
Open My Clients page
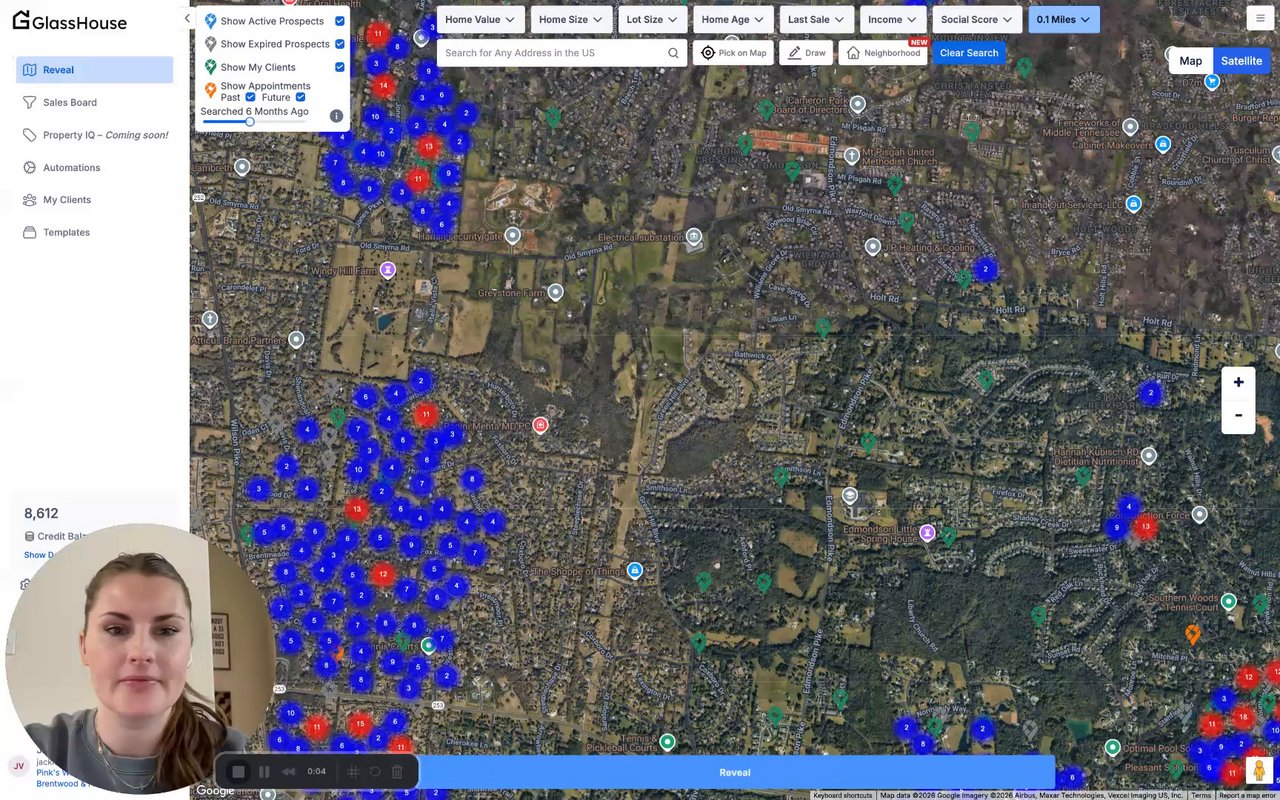(95, 200)
